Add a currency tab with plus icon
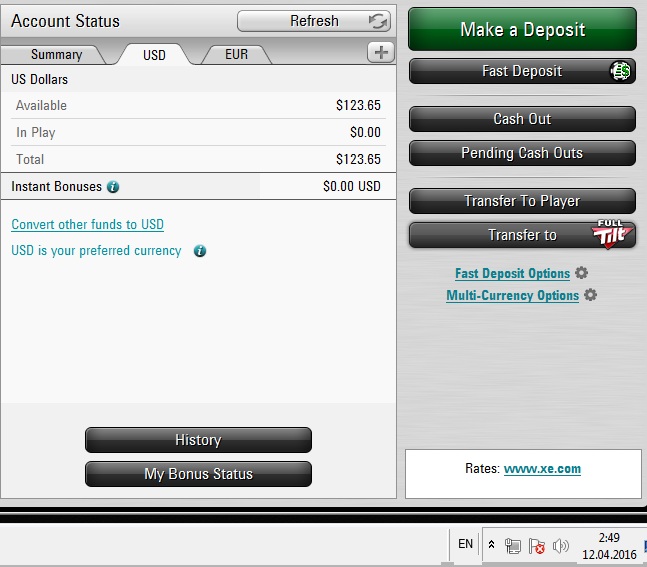Screen dimensions: 647x567 tap(381, 52)
